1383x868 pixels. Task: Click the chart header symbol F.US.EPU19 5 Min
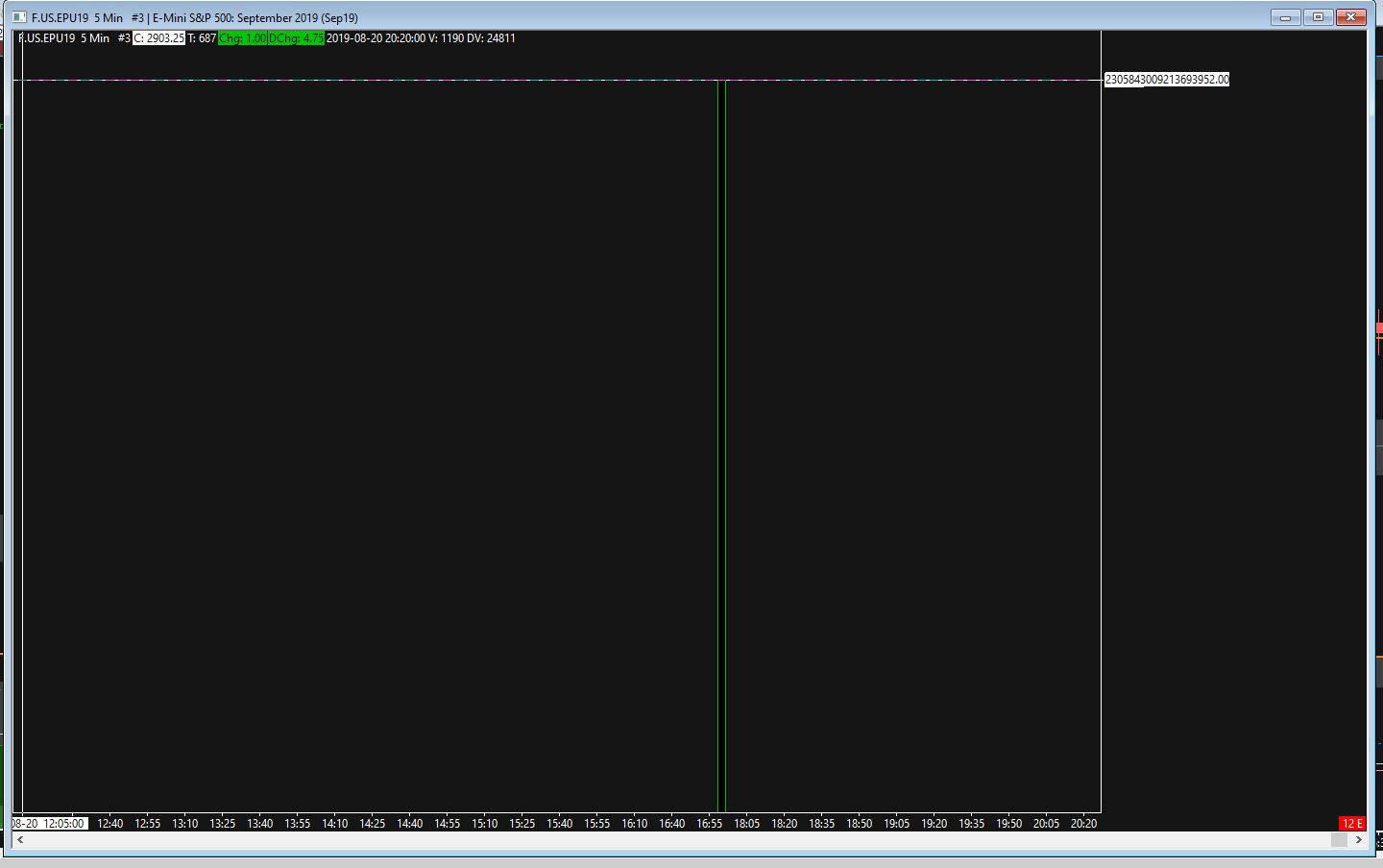point(64,38)
